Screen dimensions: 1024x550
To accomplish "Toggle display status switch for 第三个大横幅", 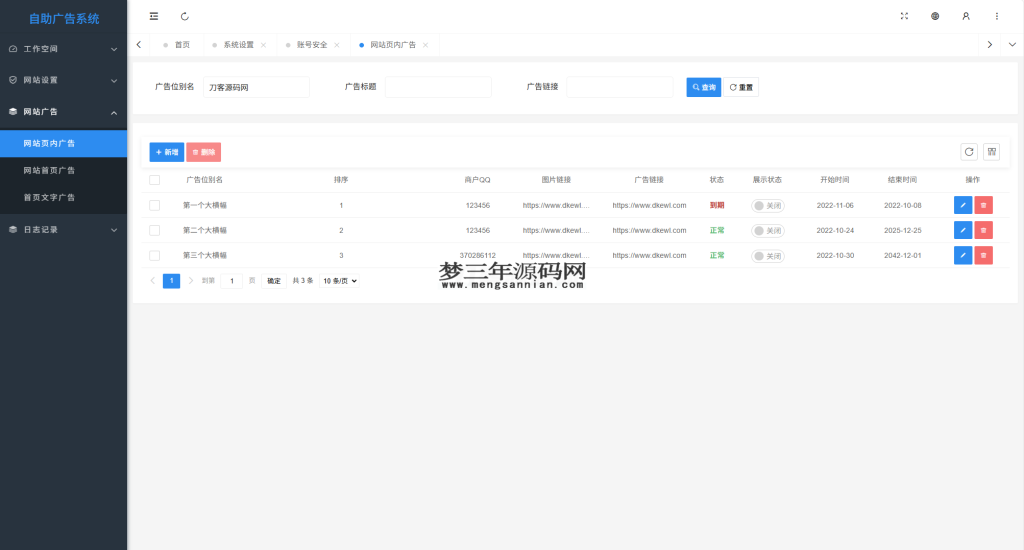I will (x=767, y=256).
